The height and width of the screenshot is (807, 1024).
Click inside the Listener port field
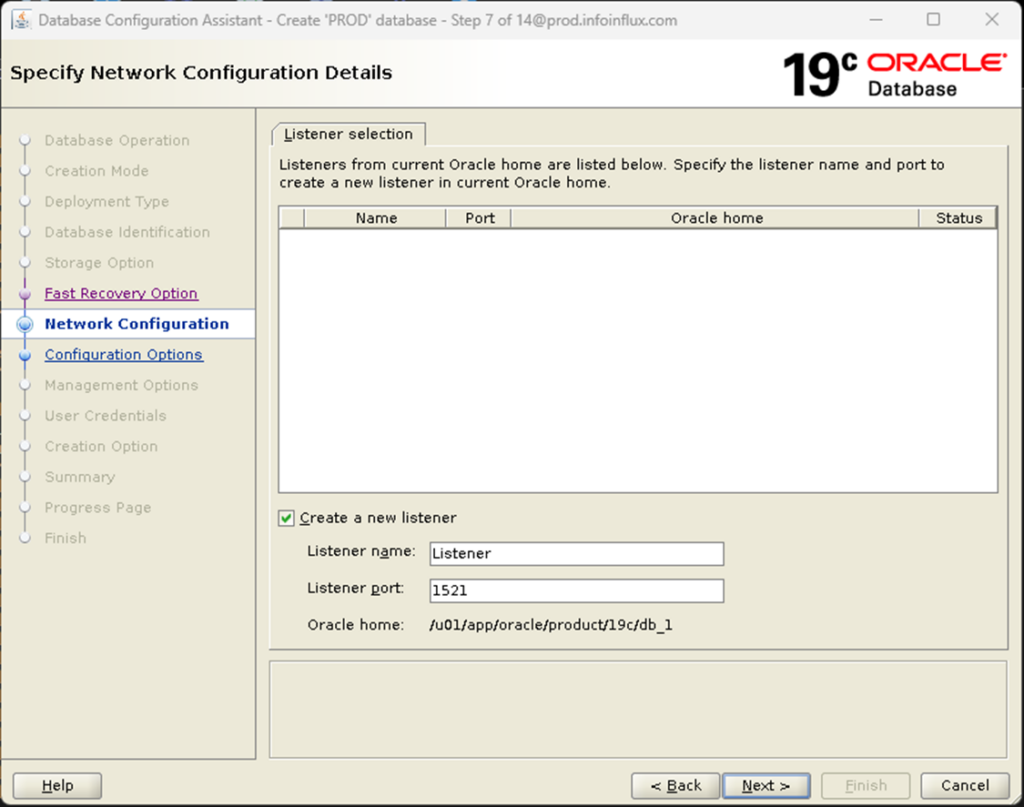click(x=576, y=590)
